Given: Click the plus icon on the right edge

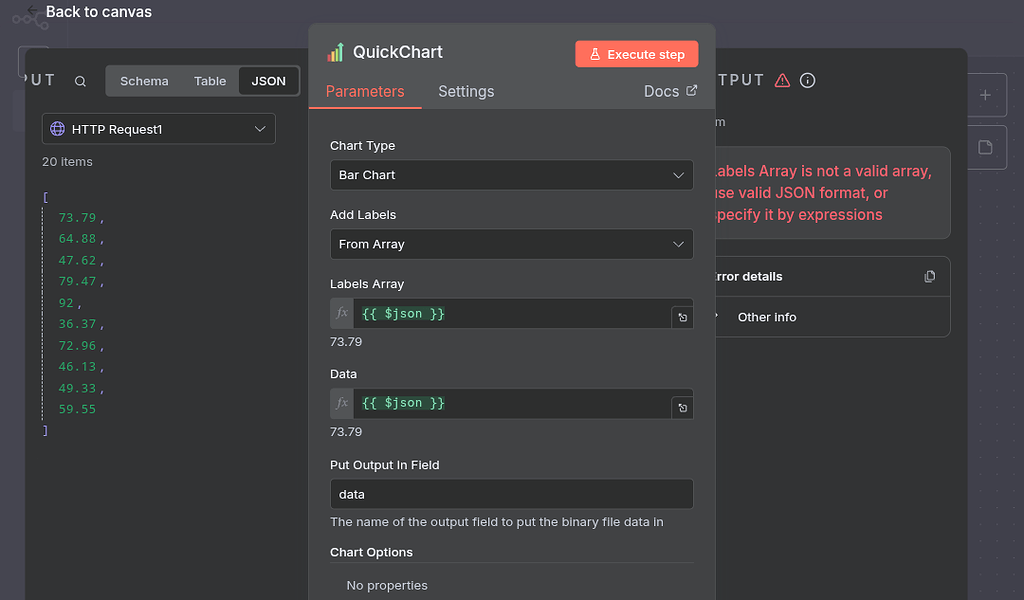Looking at the screenshot, I should pos(985,94).
